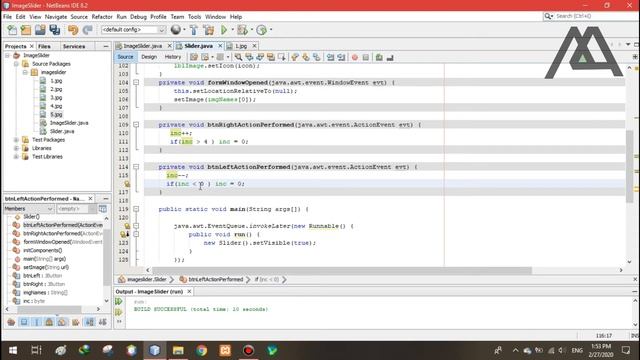Viewport: 640px width, 360px height.
Task: Collapse btnLeftActionPerformed method code fold
Action: [136, 167]
